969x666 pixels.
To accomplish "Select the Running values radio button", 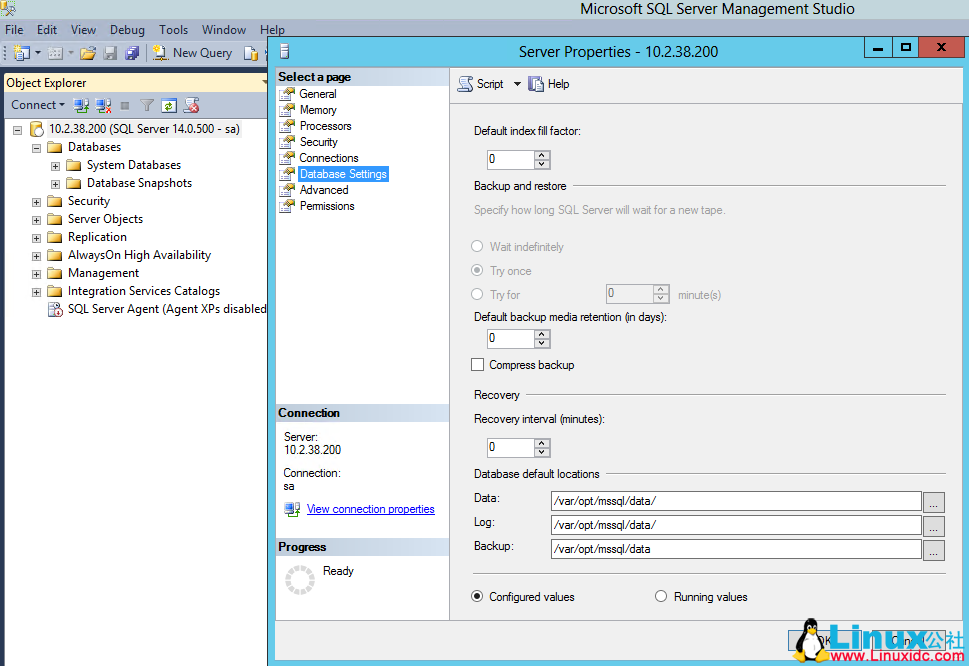I will point(661,596).
